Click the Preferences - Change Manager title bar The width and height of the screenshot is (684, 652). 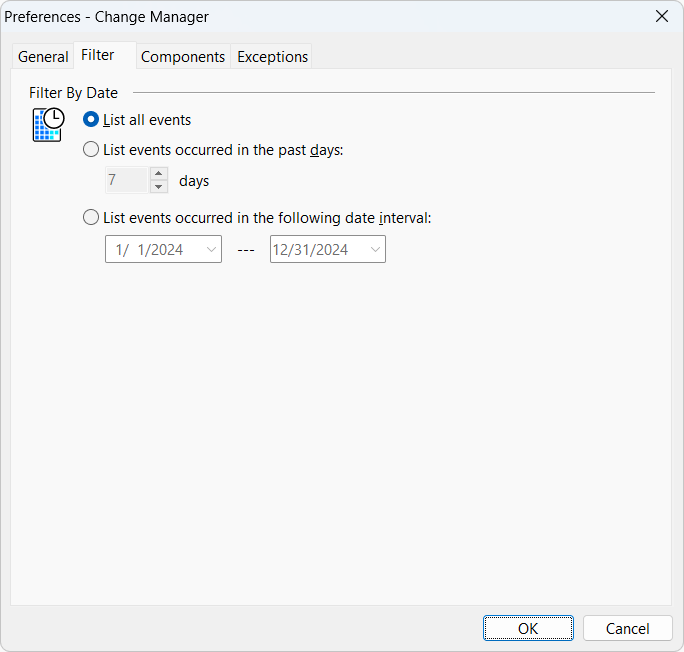(300, 16)
